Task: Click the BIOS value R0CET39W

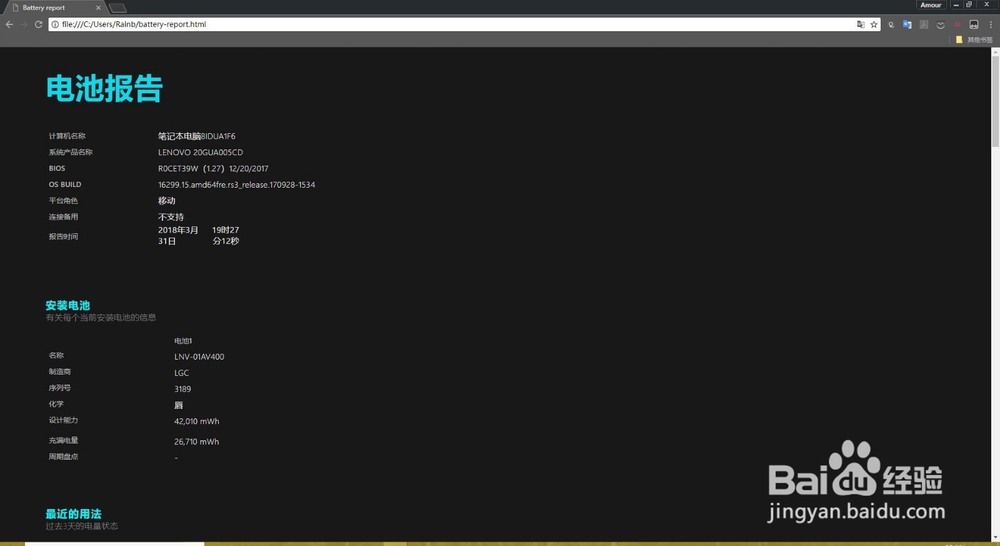Action: [x=178, y=168]
